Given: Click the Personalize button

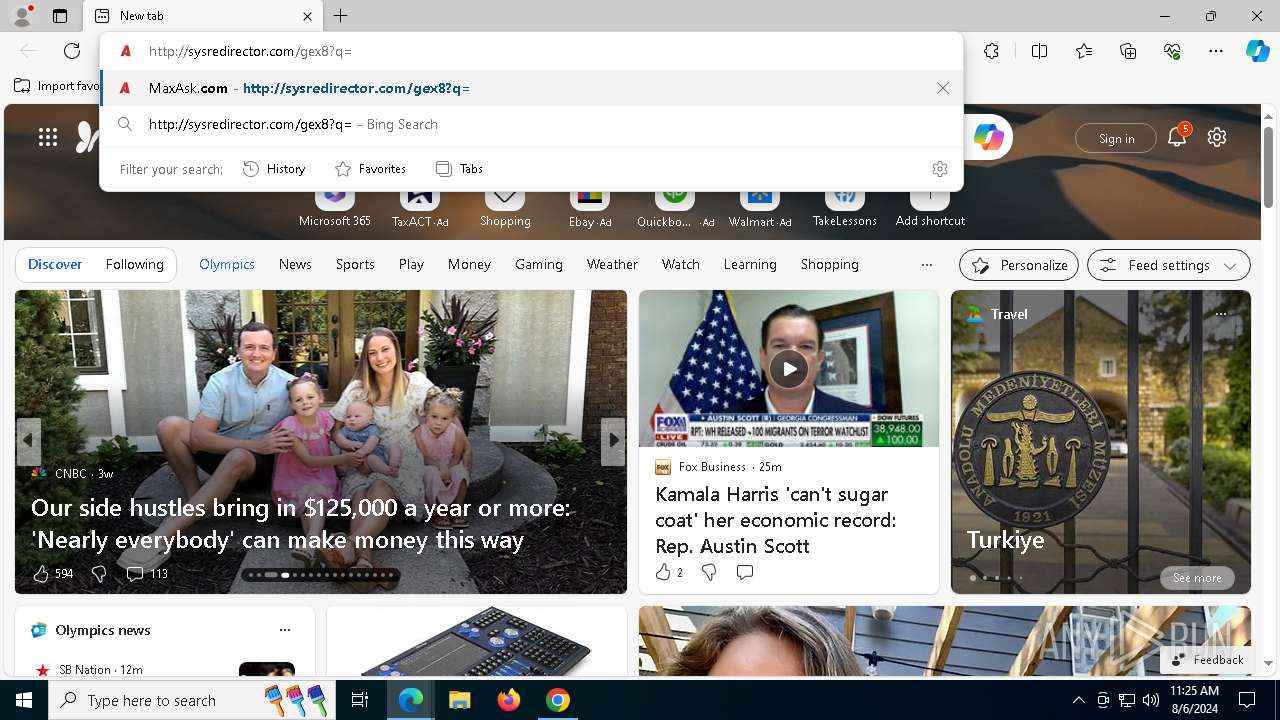Looking at the screenshot, I should [1019, 265].
